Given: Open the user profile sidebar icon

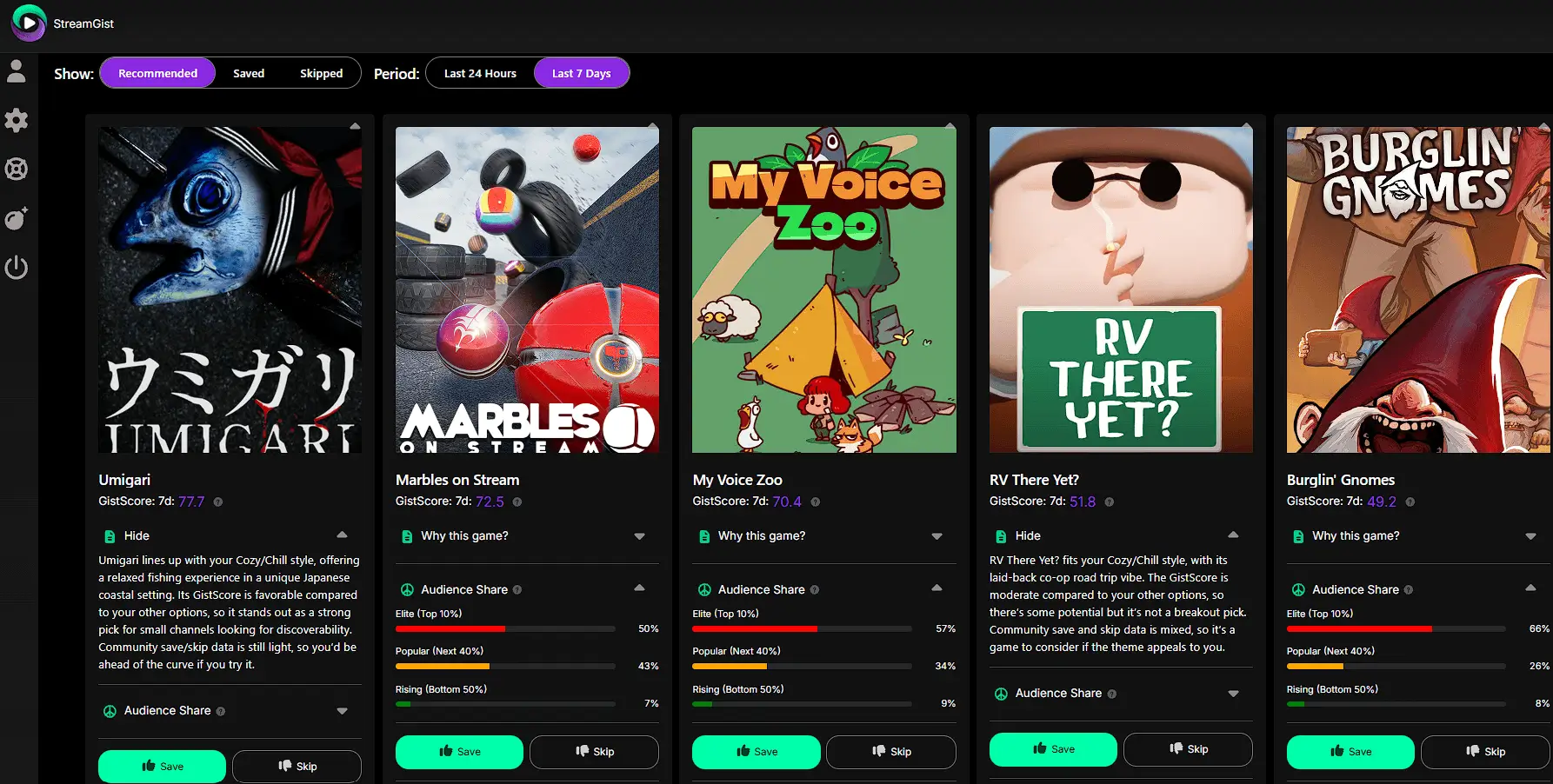Looking at the screenshot, I should tap(17, 70).
